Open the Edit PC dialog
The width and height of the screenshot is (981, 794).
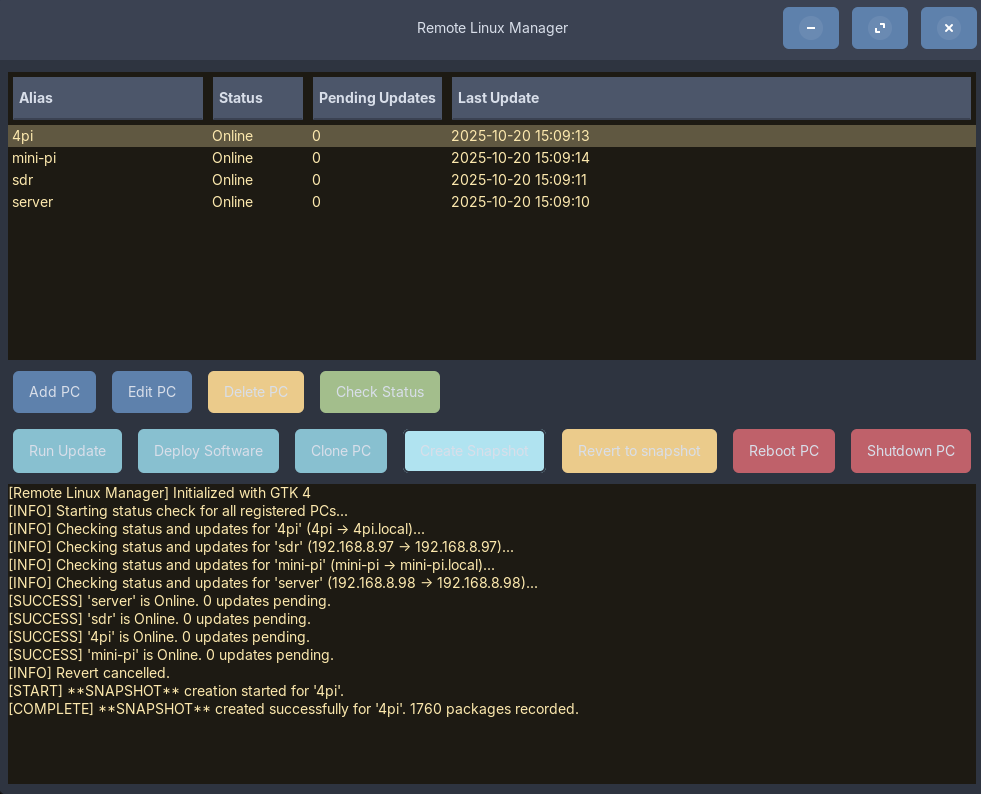pyautogui.click(x=152, y=392)
